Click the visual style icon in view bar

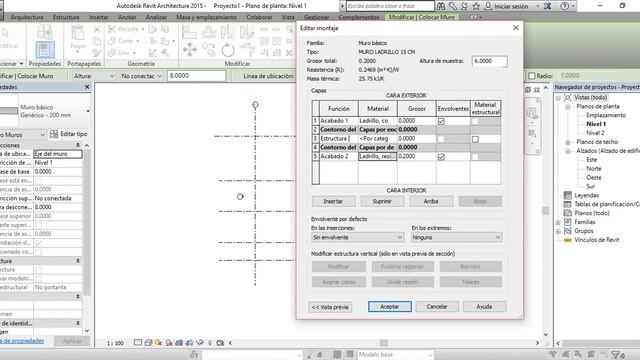tap(148, 343)
